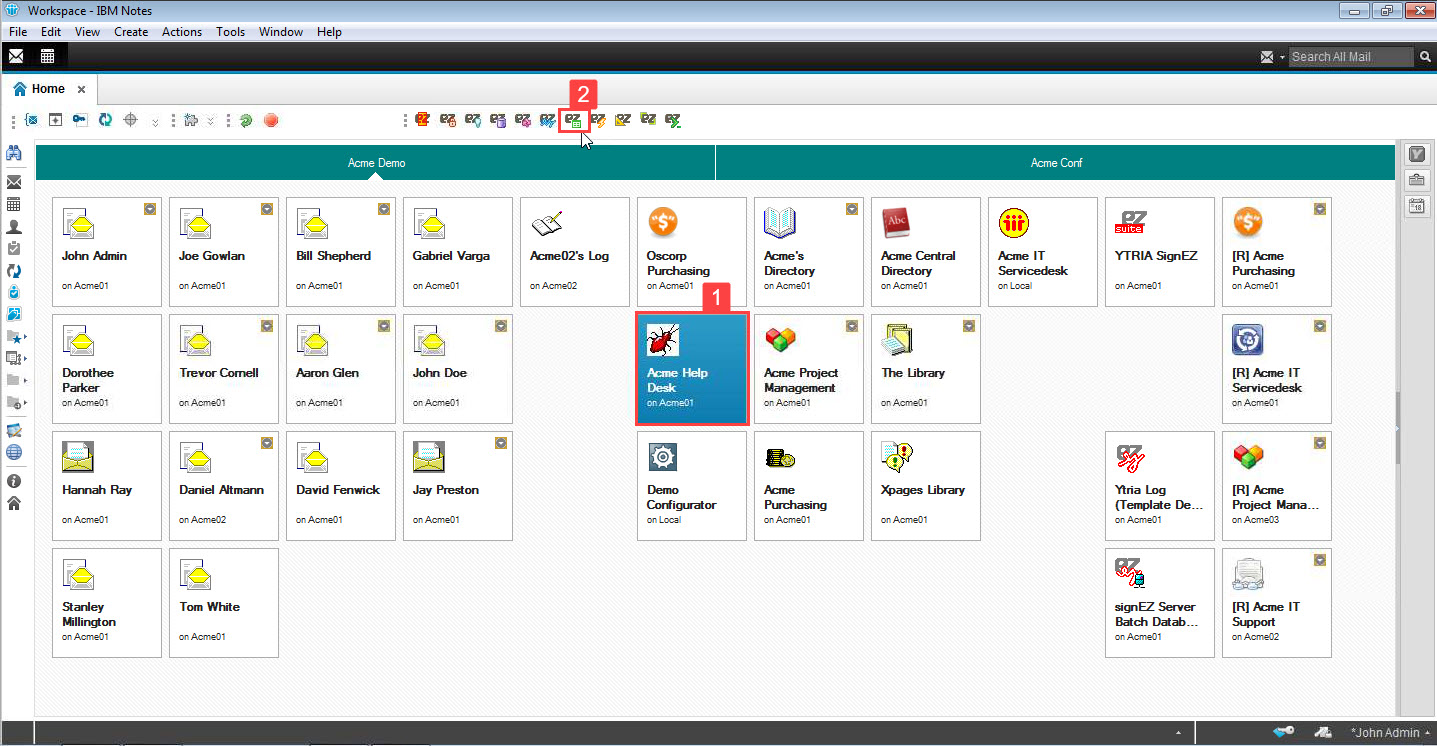The width and height of the screenshot is (1437, 746).
Task: Open the Create menu
Action: (131, 31)
